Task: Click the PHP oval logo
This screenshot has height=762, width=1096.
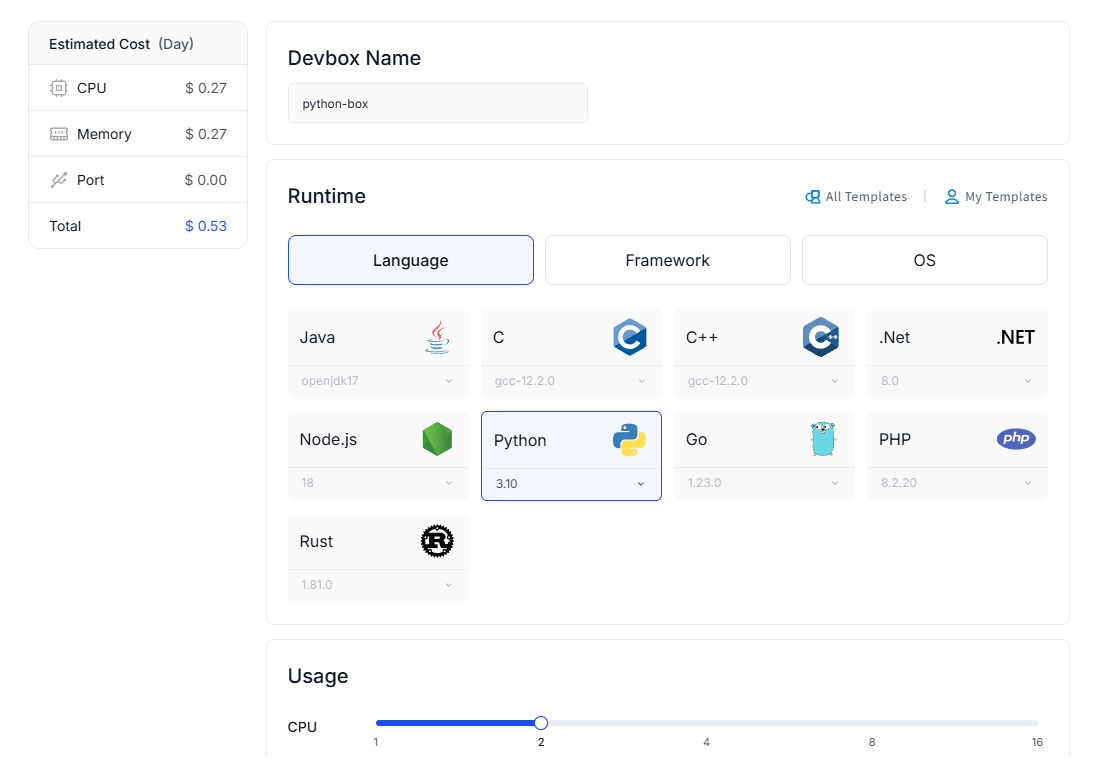Action: coord(1016,439)
